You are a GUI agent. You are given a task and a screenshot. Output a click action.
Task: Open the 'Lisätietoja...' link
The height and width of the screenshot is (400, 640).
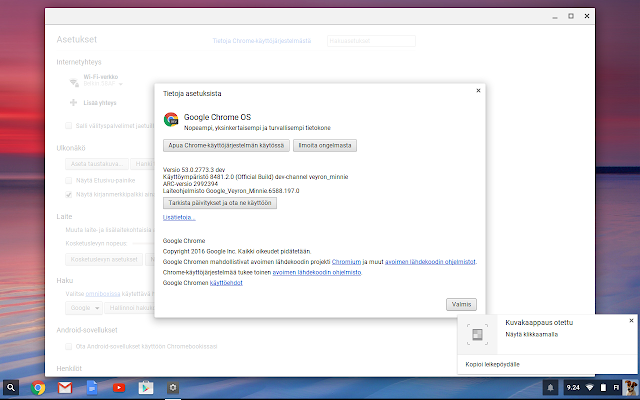(x=179, y=217)
